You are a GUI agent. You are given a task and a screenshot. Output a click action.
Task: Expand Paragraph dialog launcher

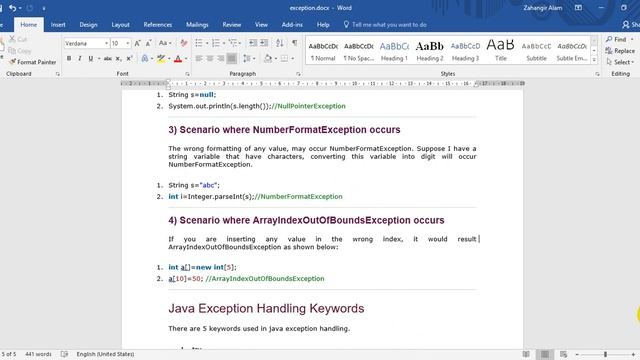(x=298, y=74)
